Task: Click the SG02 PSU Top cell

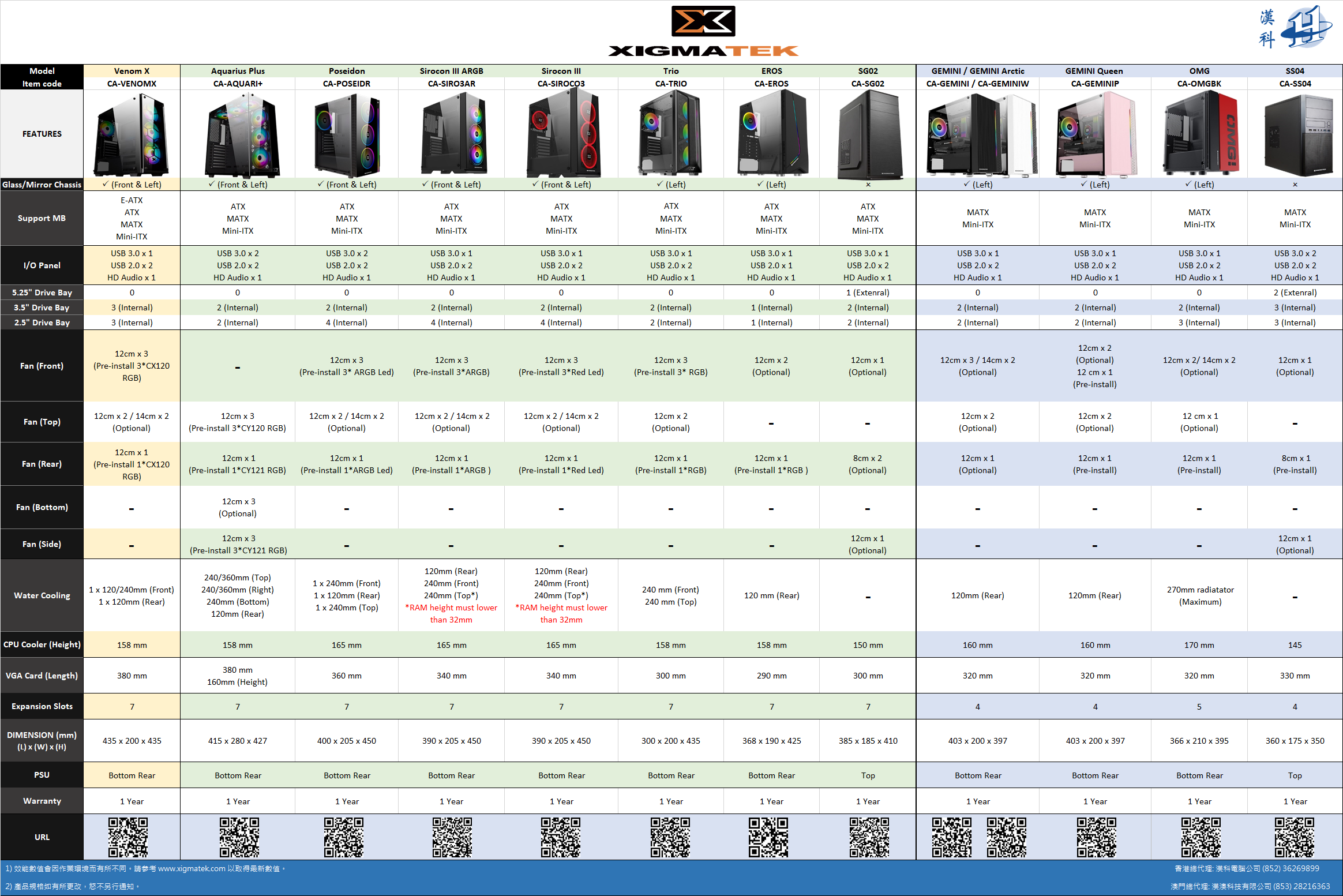Action: point(868,775)
